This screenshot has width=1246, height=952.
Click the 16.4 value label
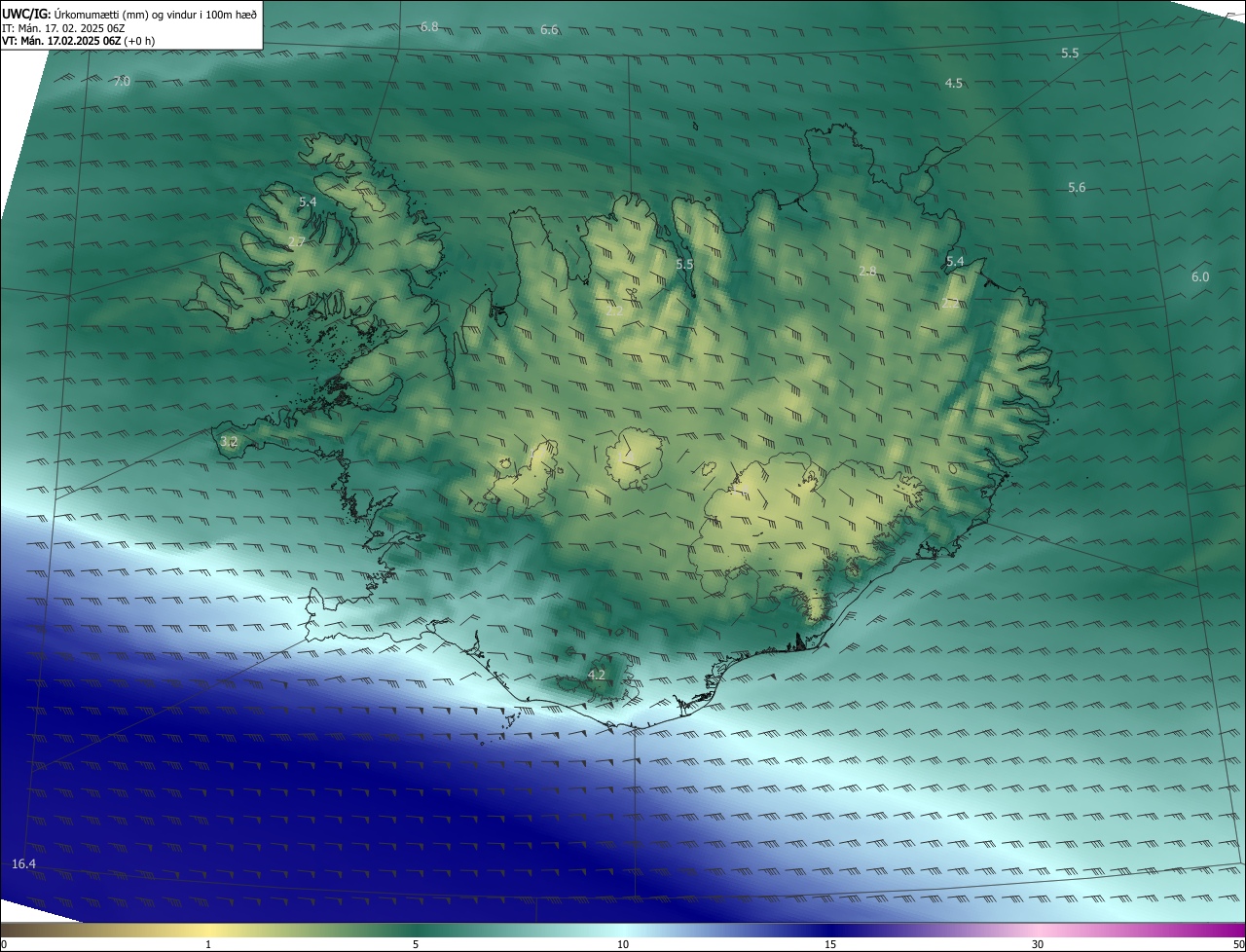tap(24, 864)
